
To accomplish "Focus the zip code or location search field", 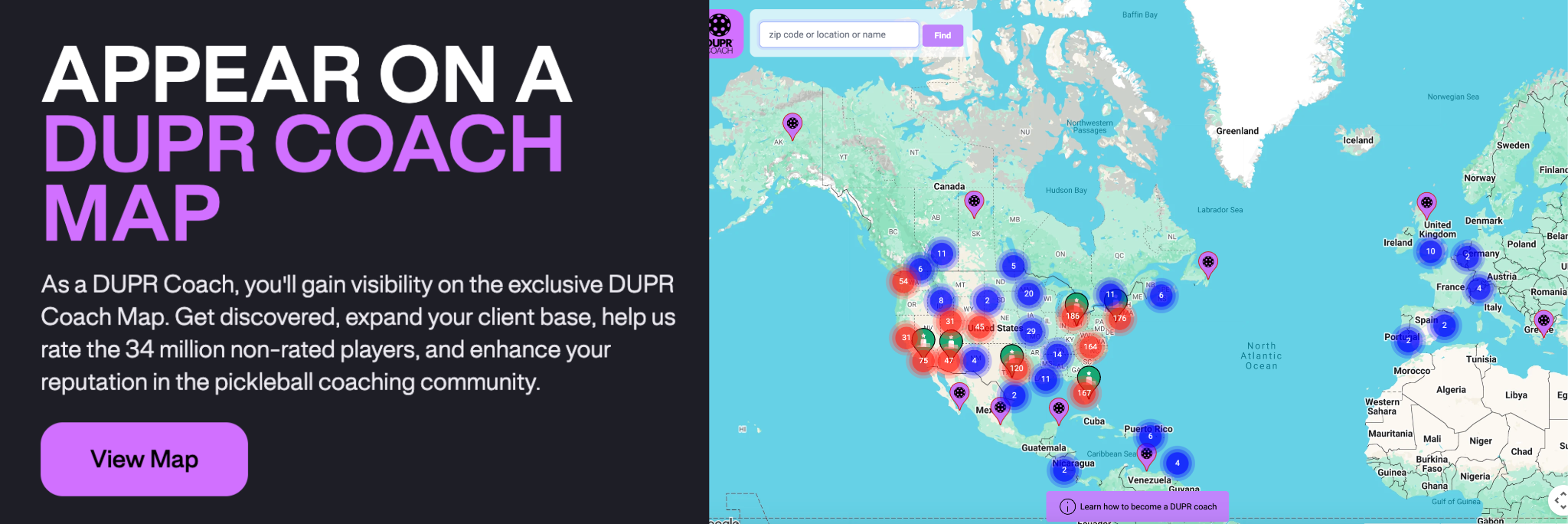I will (x=838, y=34).
